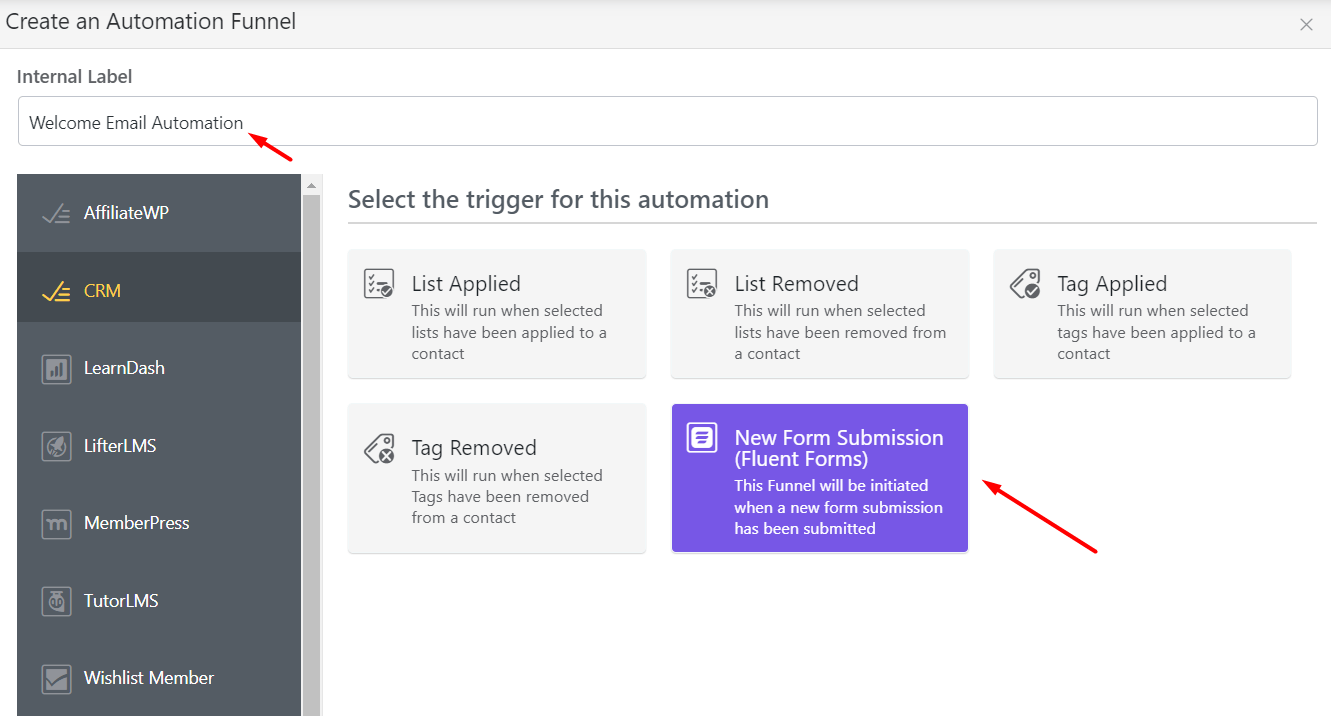The width and height of the screenshot is (1331, 716).
Task: Select the List Removed trigger card
Action: coord(820,314)
